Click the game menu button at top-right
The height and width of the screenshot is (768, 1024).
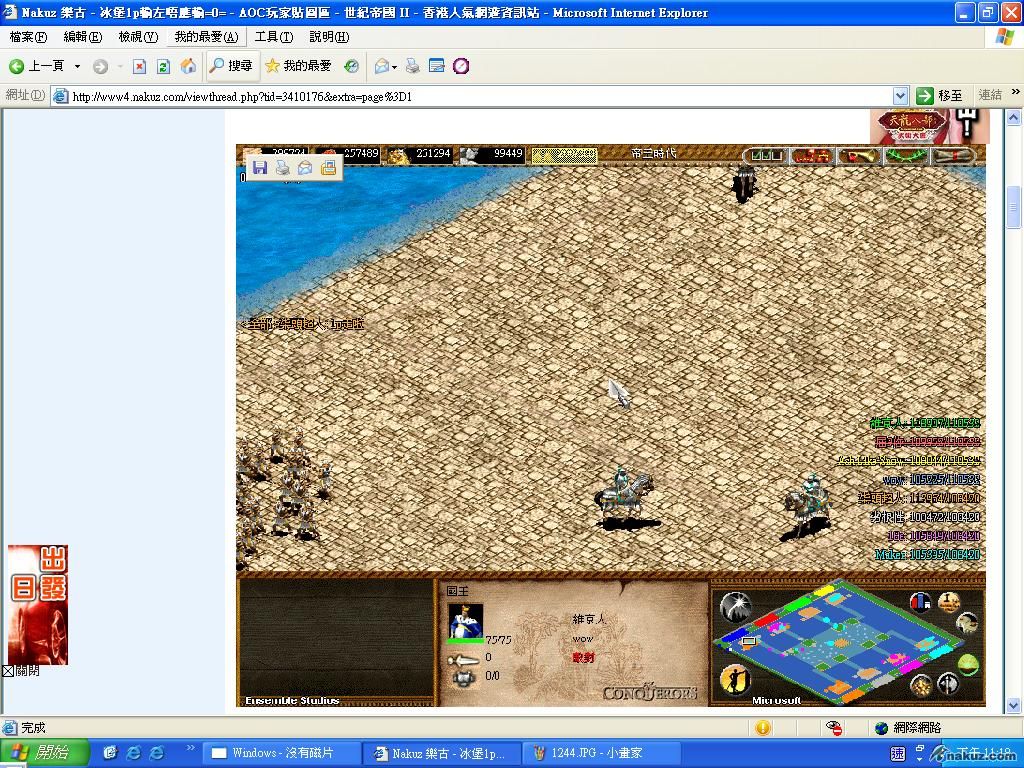coord(953,156)
